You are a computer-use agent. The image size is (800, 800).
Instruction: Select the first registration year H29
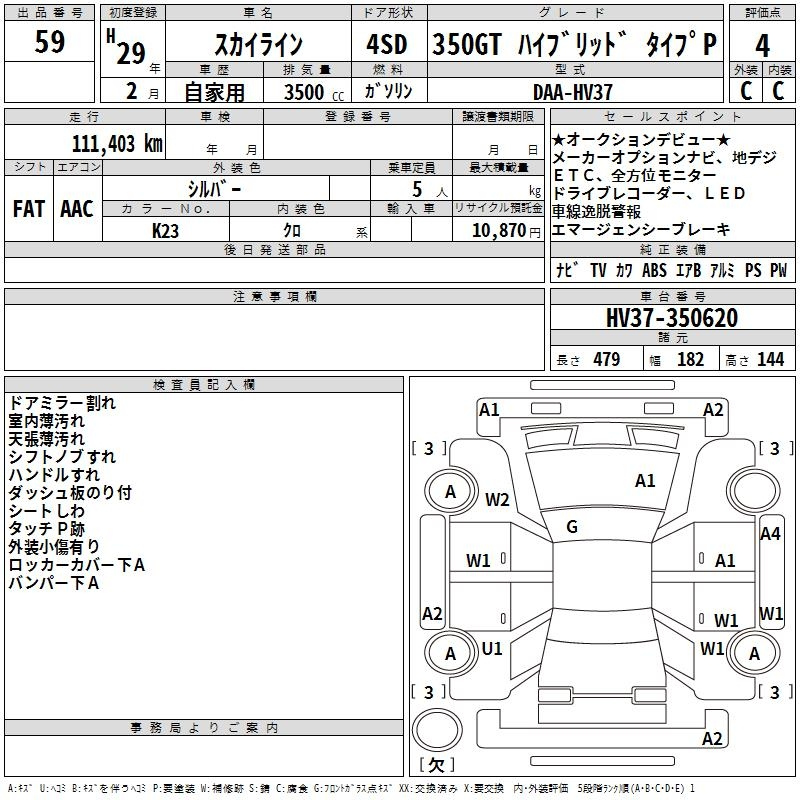pos(127,47)
